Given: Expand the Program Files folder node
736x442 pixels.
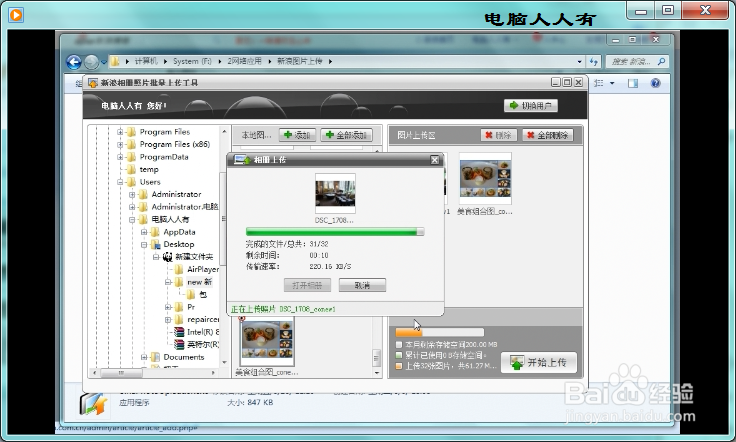Looking at the screenshot, I should [x=120, y=132].
